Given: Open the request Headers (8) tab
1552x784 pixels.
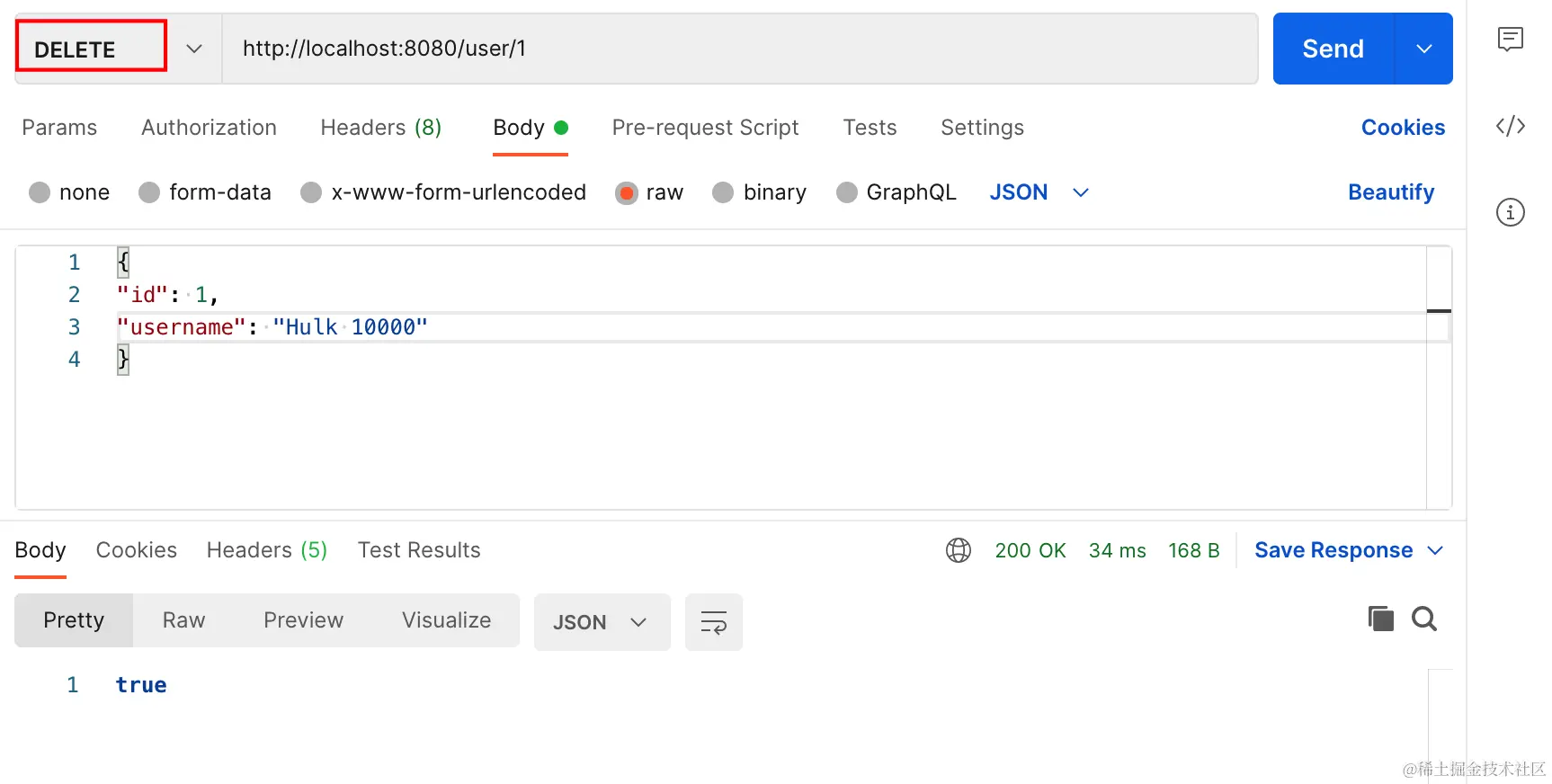Looking at the screenshot, I should pyautogui.click(x=380, y=128).
